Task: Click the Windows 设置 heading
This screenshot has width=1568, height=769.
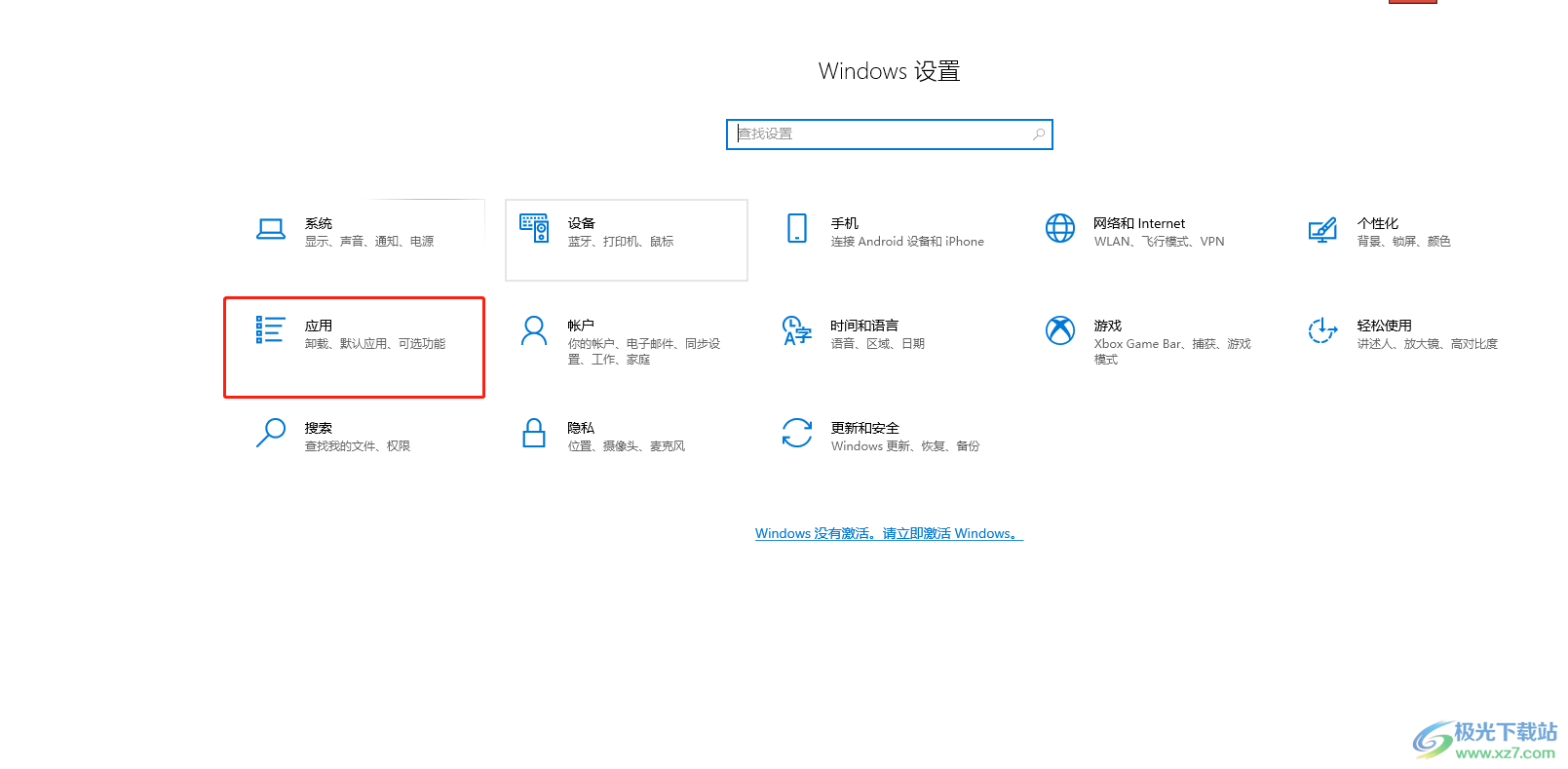Action: click(x=889, y=71)
